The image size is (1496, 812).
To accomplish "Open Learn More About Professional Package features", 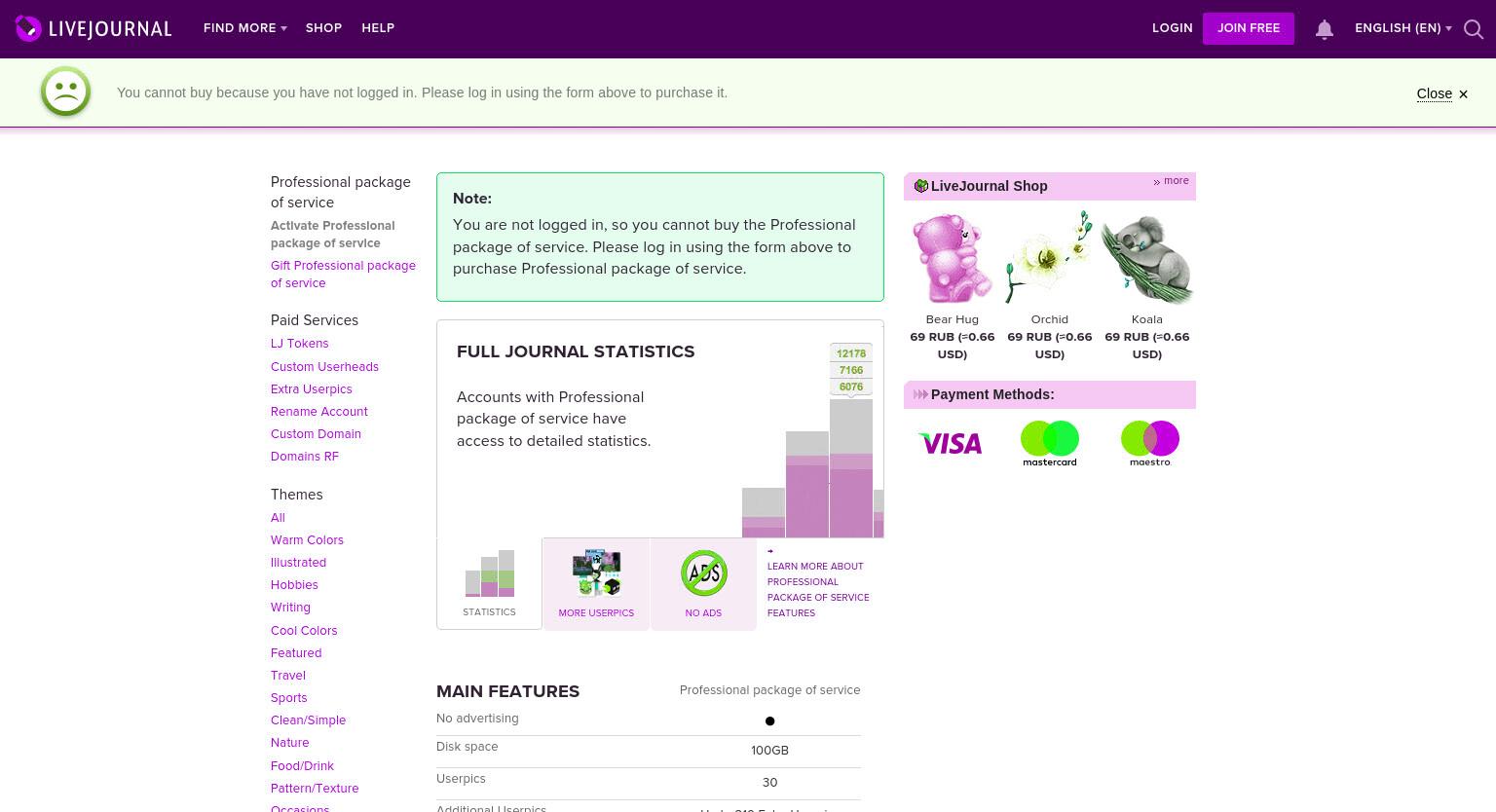I will tap(818, 589).
